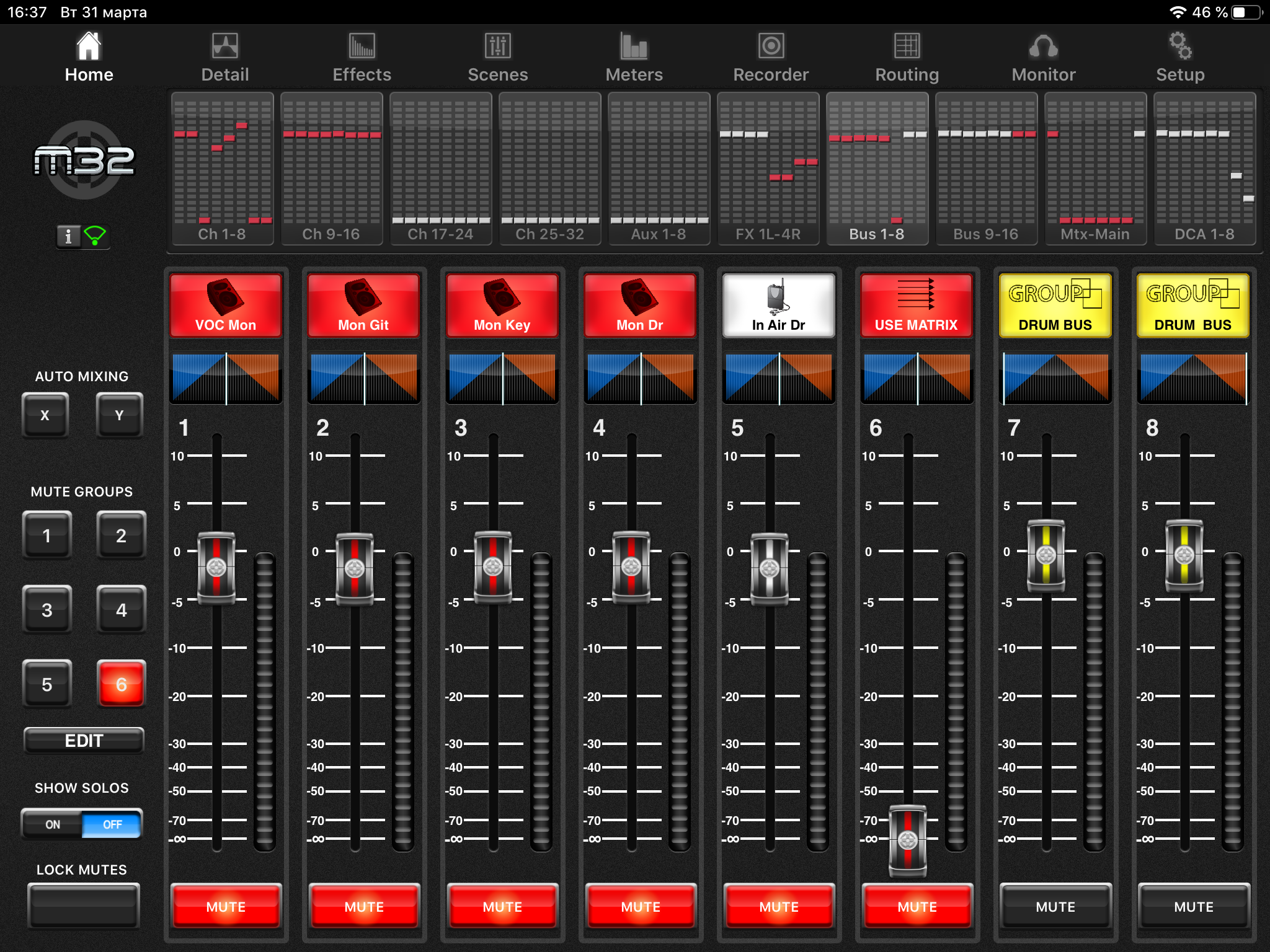Switch Show Solos to ON
Viewport: 1270px width, 952px height.
[53, 824]
